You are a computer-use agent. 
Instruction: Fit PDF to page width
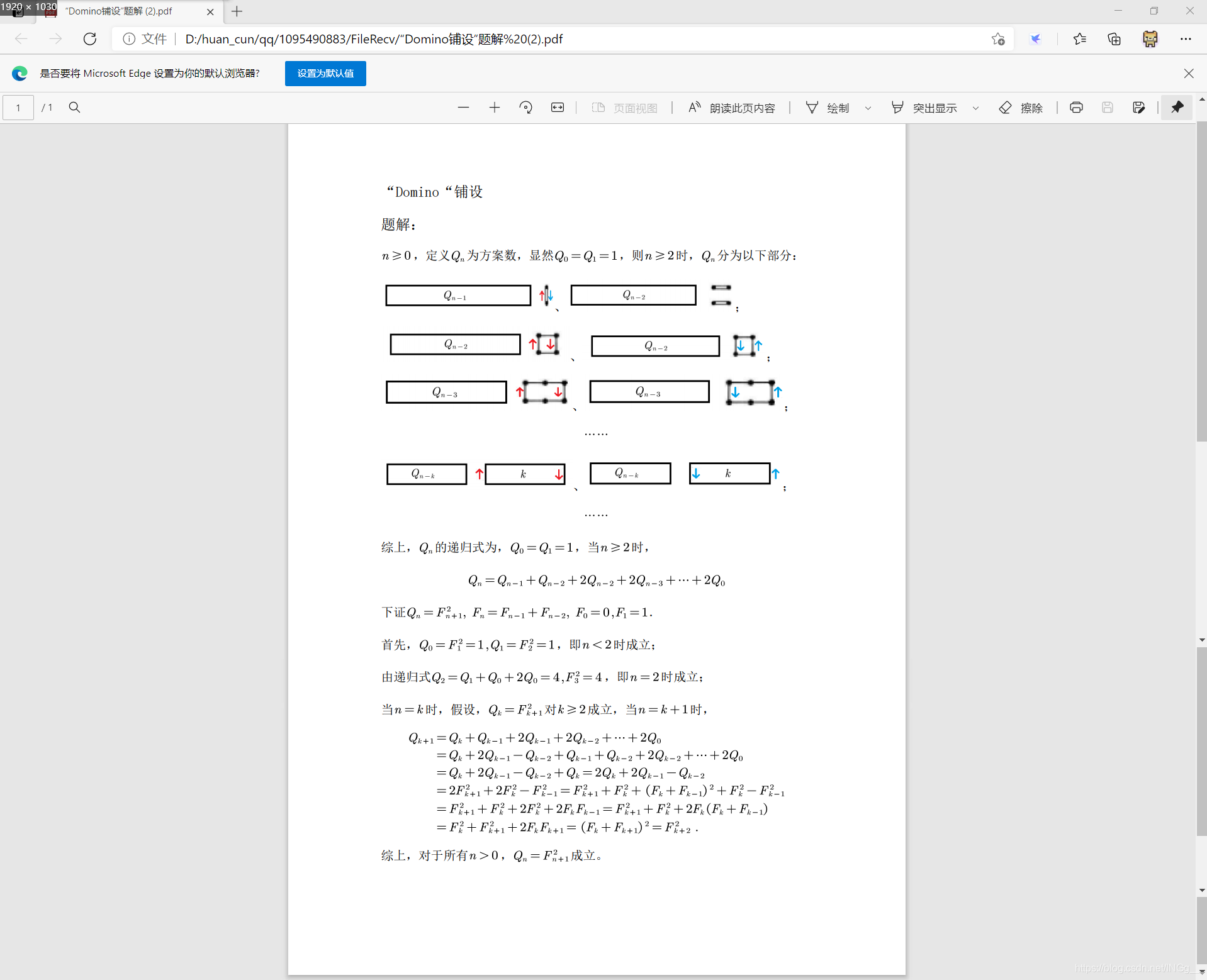pyautogui.click(x=558, y=108)
